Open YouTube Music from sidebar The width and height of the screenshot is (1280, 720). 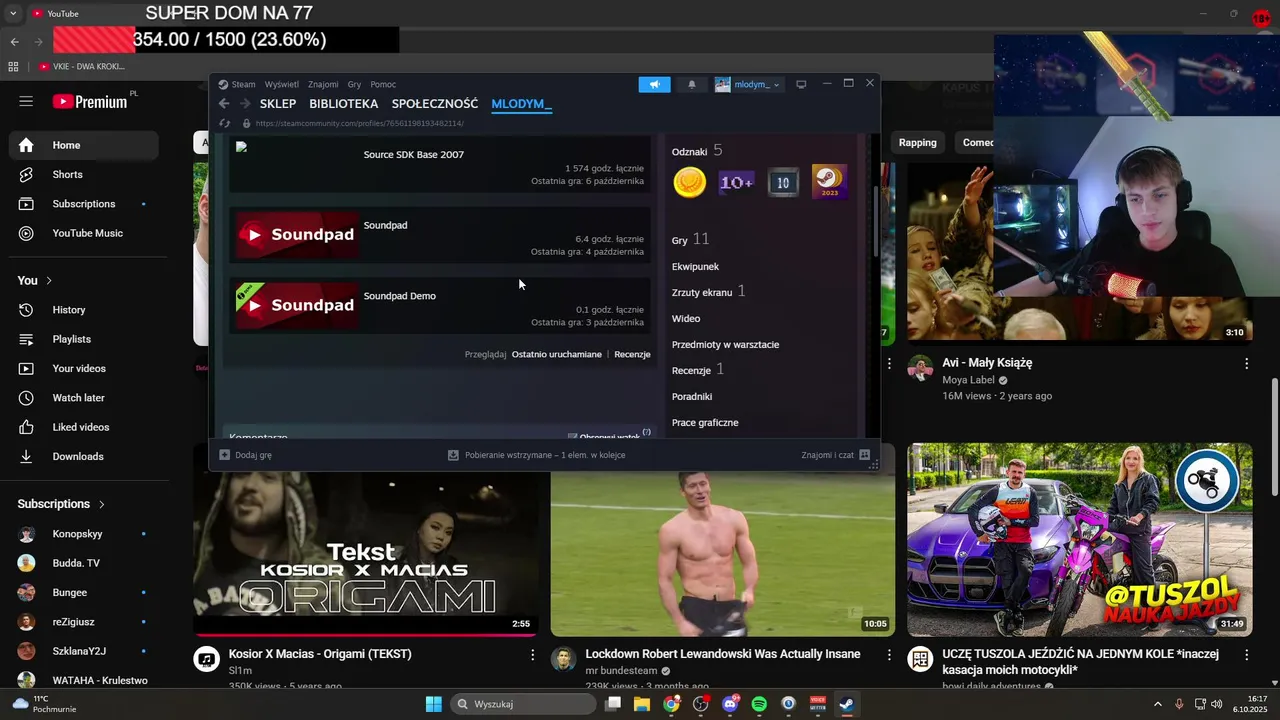pos(84,233)
